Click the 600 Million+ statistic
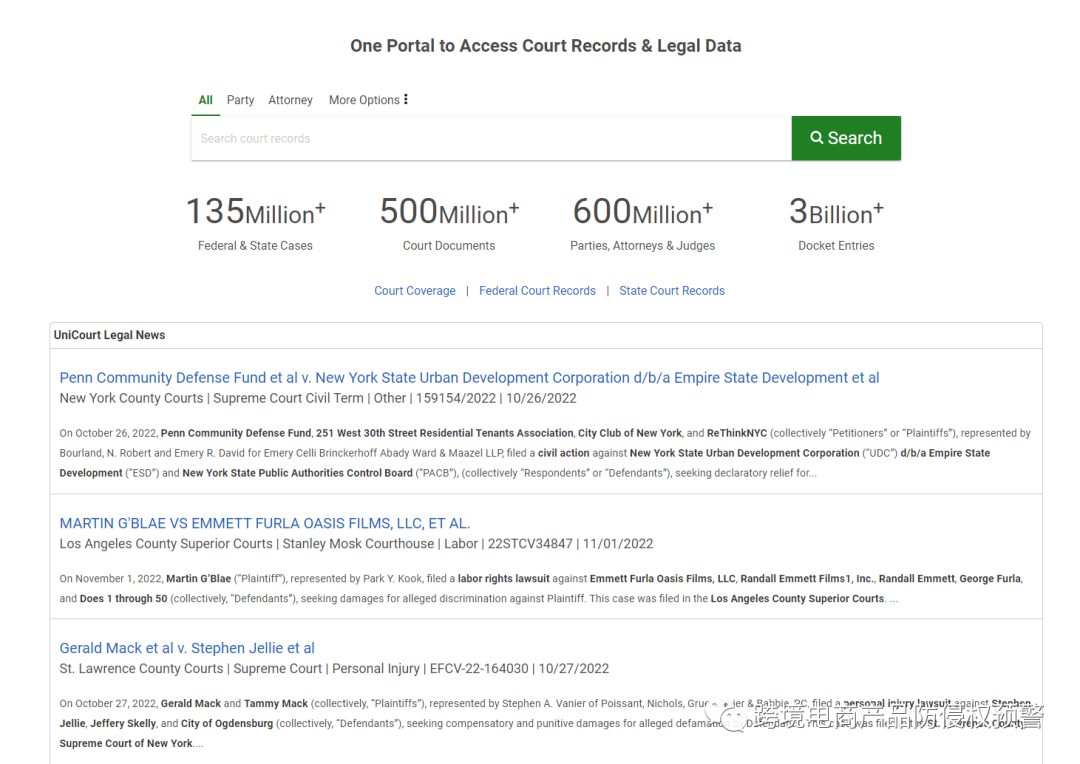The height and width of the screenshot is (764, 1080). [x=643, y=211]
